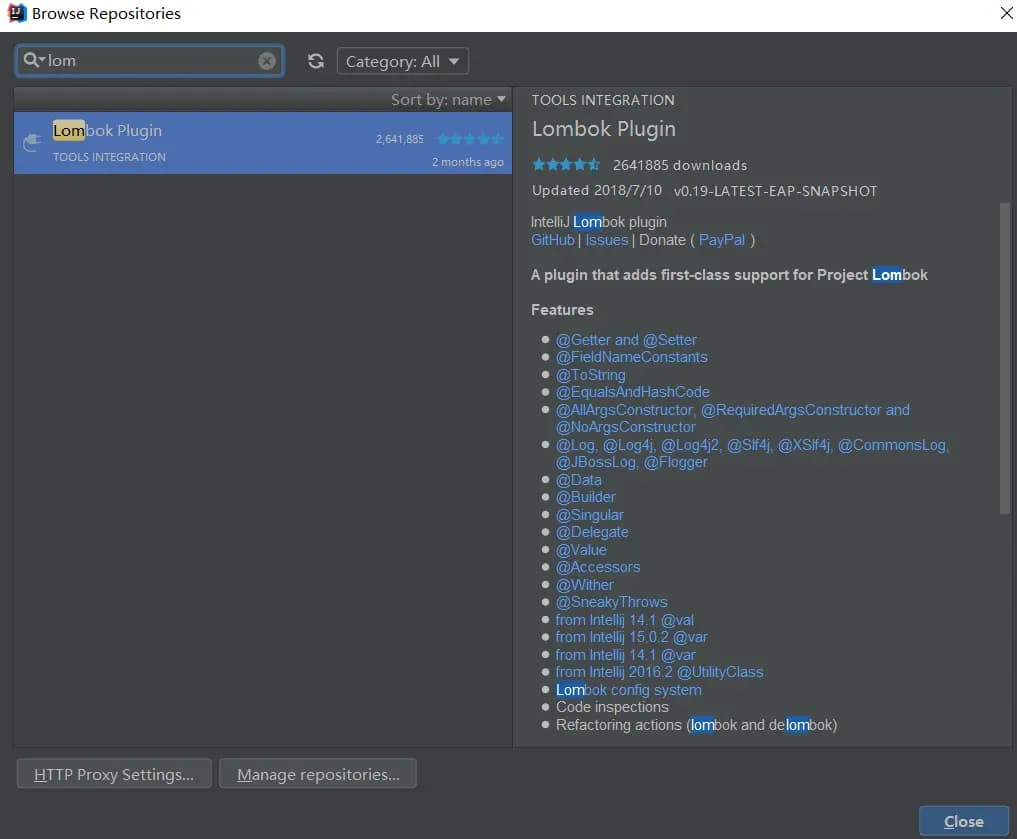The height and width of the screenshot is (839, 1017).
Task: Click the star rating in the plugin list row
Action: pos(470,139)
